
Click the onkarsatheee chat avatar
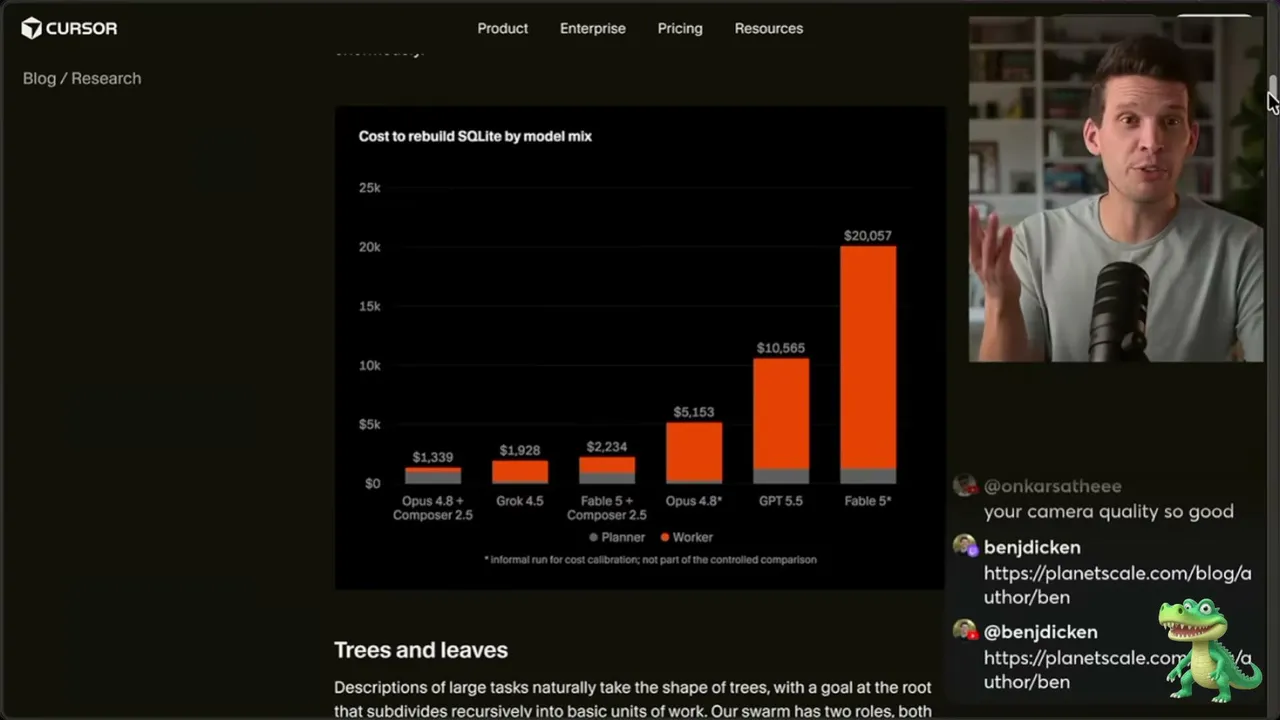point(965,486)
